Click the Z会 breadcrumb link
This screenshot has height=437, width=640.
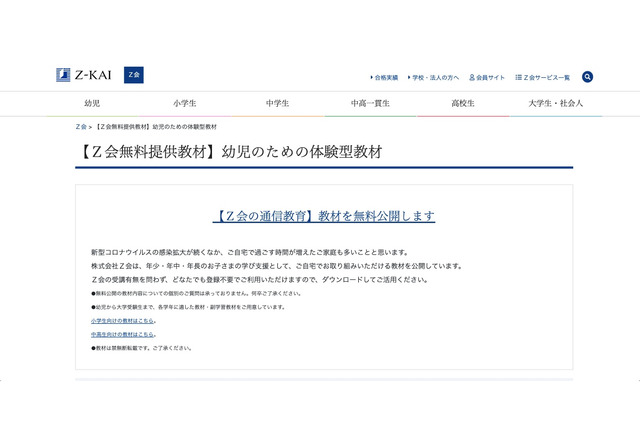81,127
